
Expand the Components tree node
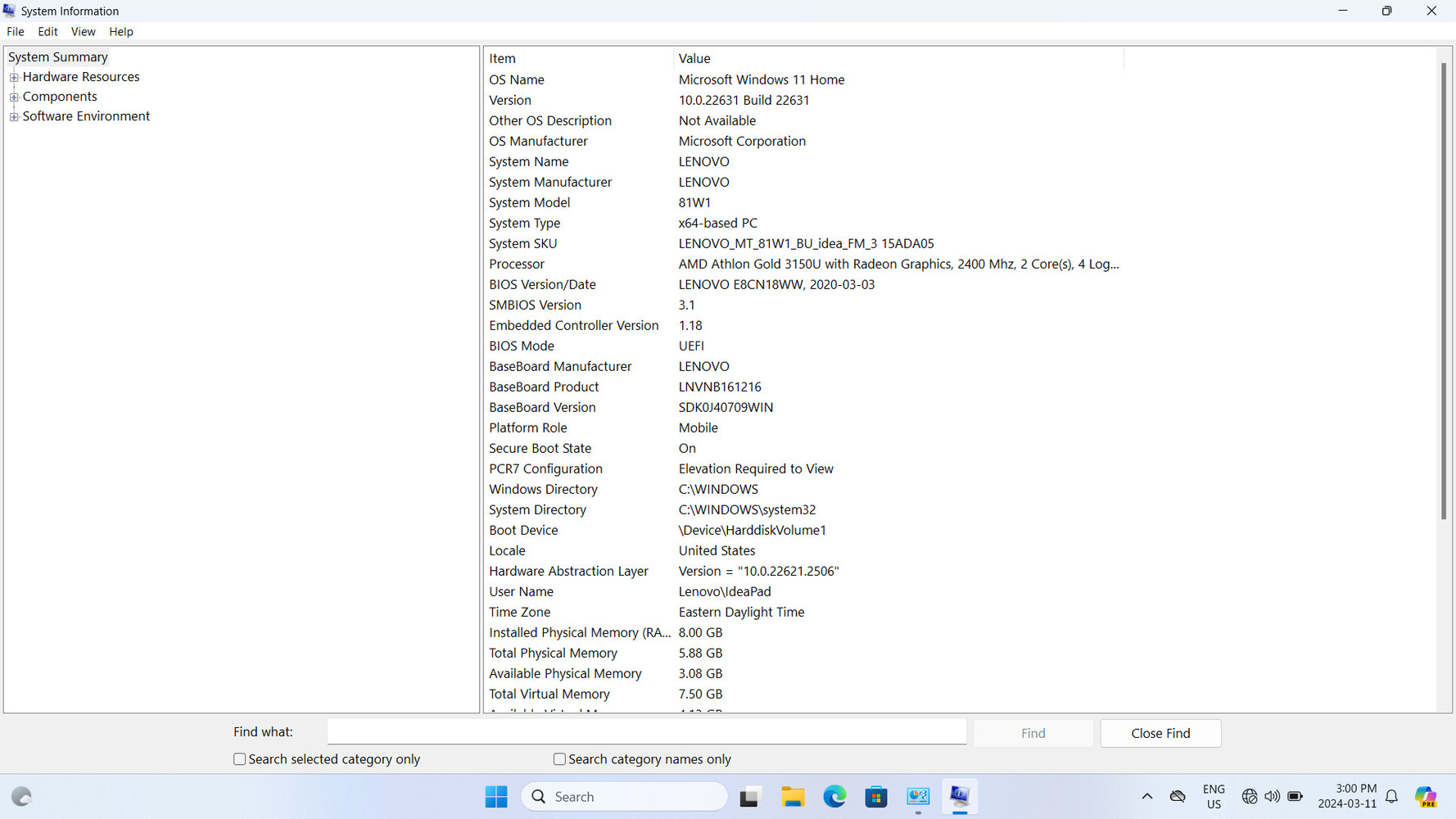coord(14,97)
